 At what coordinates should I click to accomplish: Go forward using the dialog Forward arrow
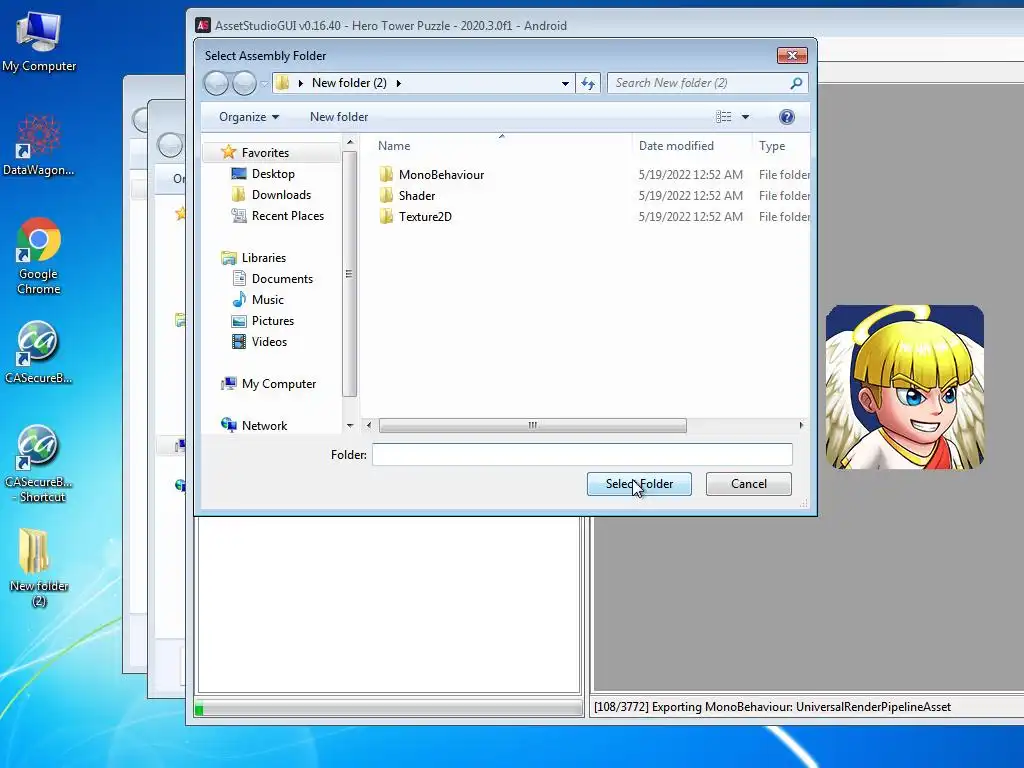(x=244, y=83)
